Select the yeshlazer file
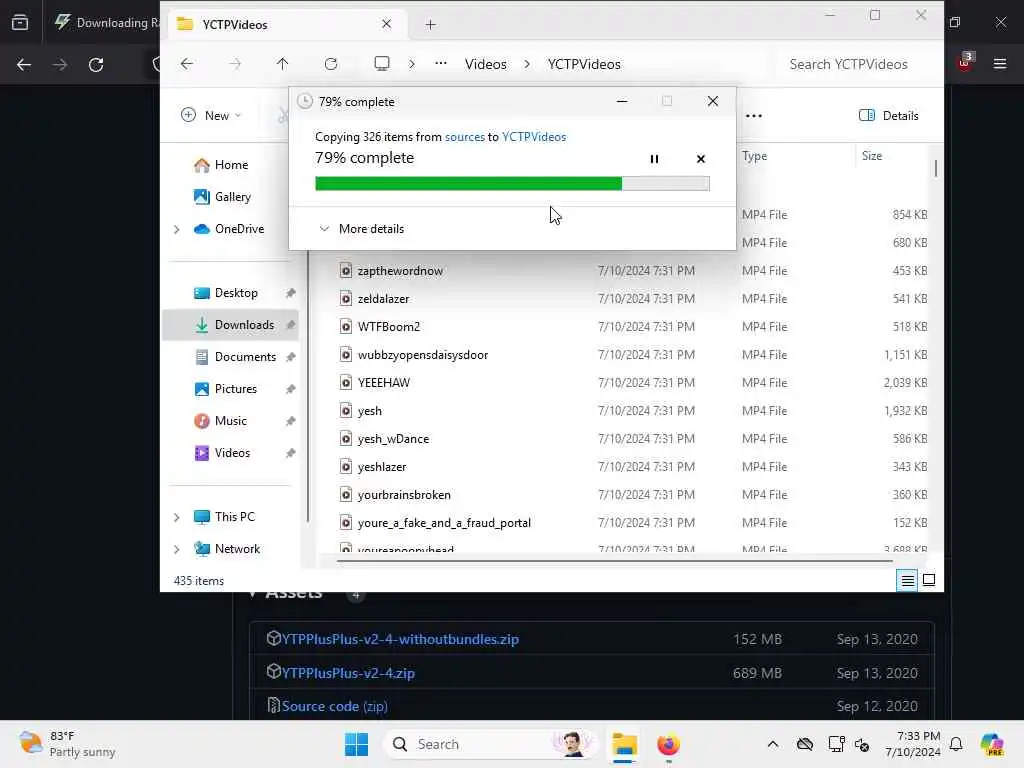 pyautogui.click(x=382, y=468)
